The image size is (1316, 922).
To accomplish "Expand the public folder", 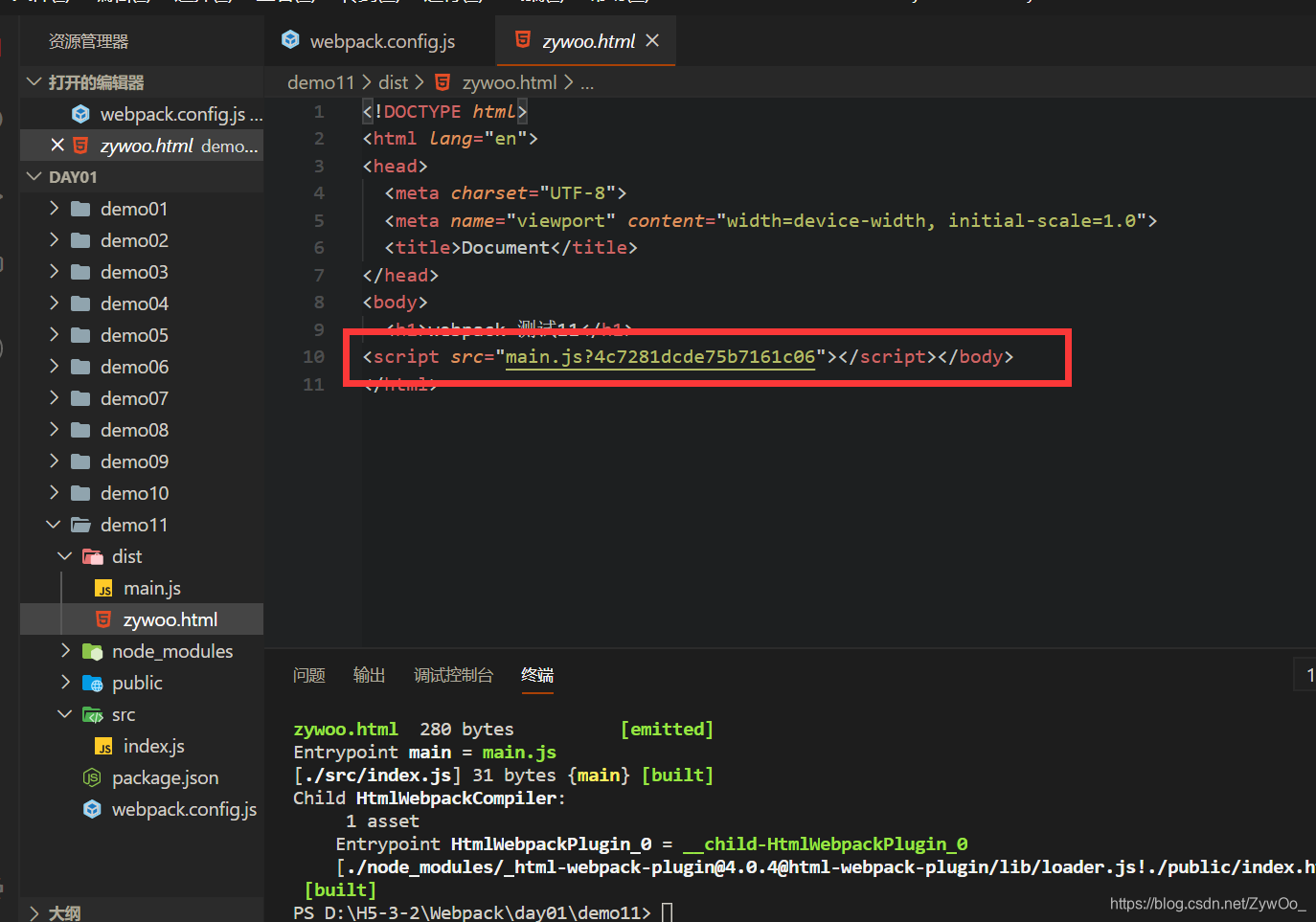I will (x=65, y=683).
